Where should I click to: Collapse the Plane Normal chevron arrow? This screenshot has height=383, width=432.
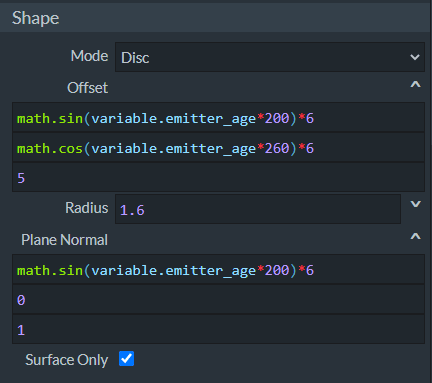pyautogui.click(x=415, y=237)
